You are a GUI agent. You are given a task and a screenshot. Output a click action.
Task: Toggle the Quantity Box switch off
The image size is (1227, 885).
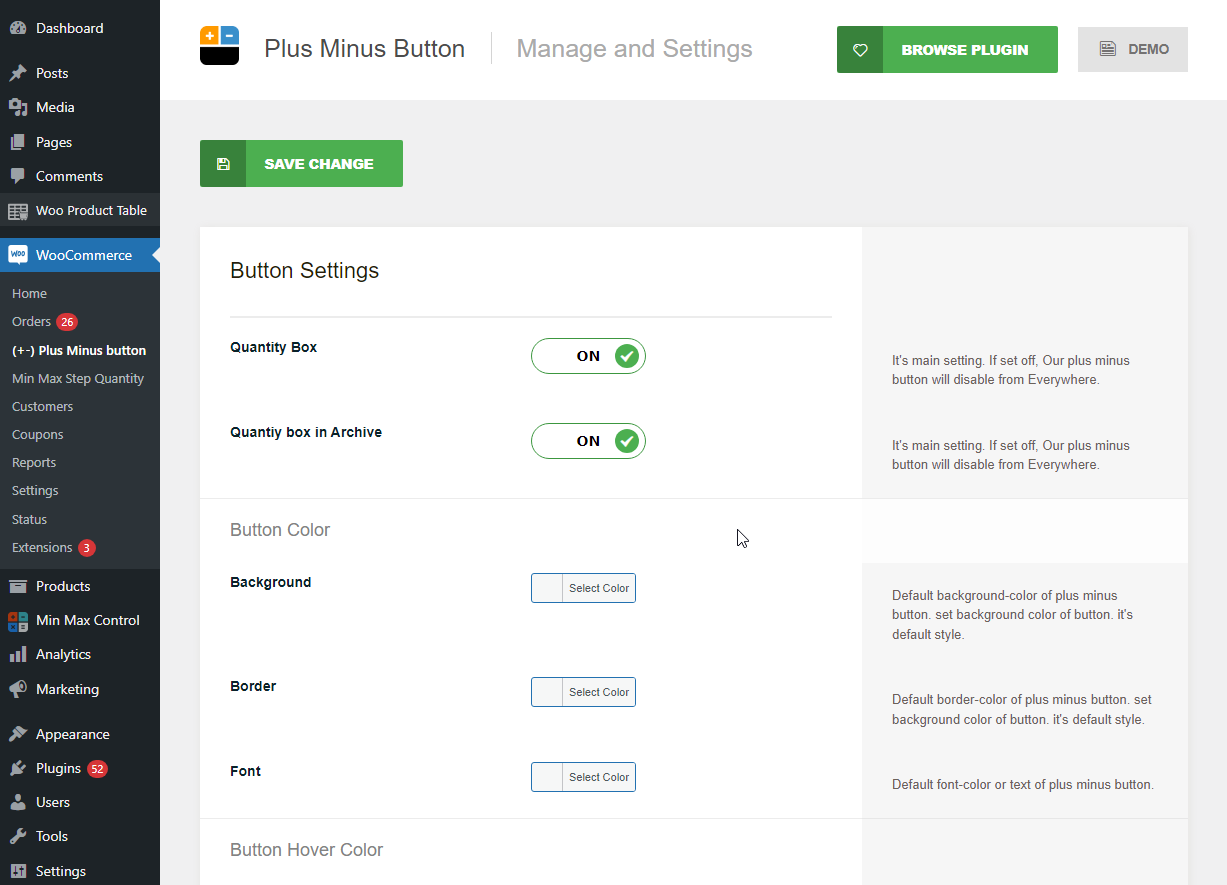(x=588, y=356)
